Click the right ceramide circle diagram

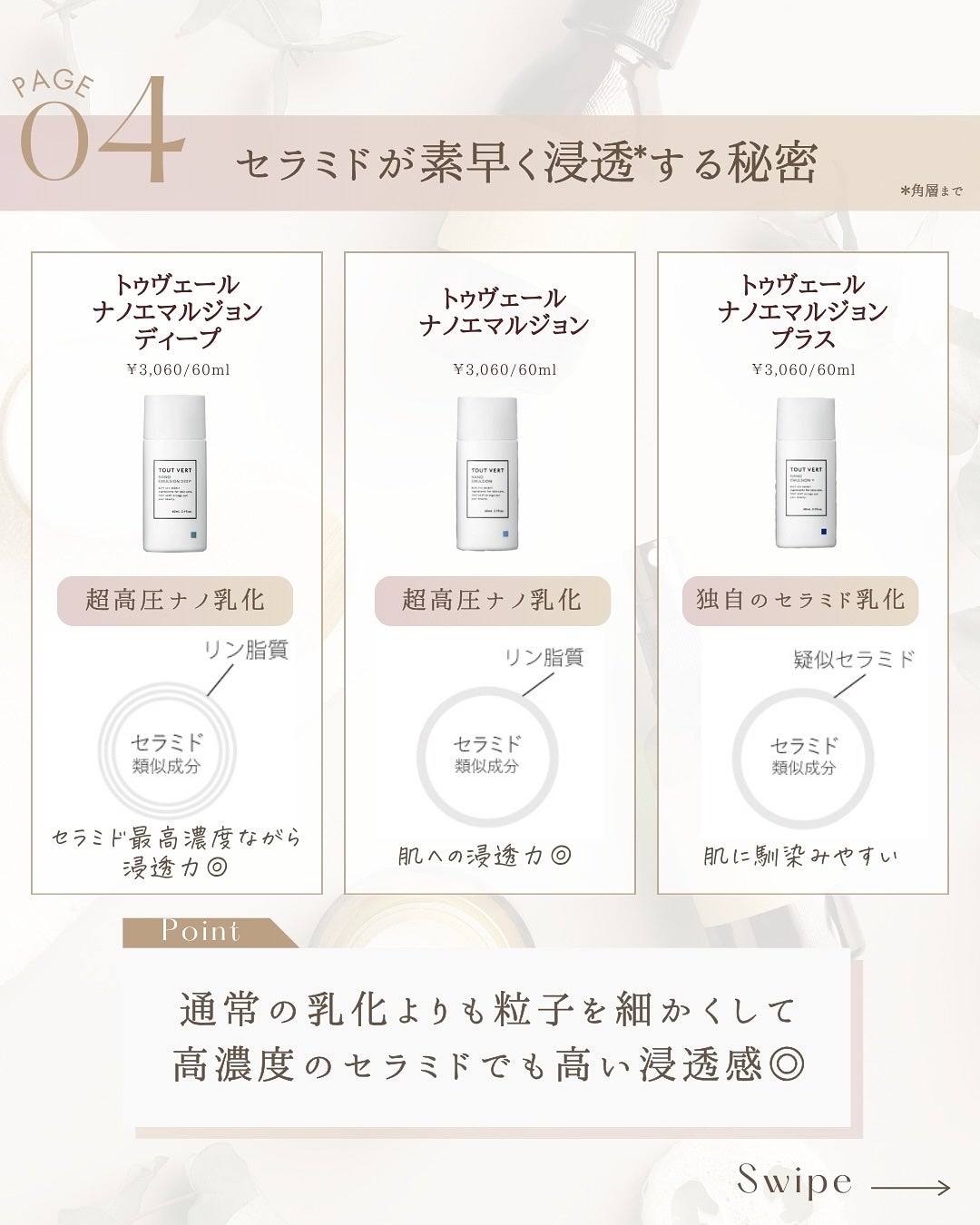click(x=803, y=757)
